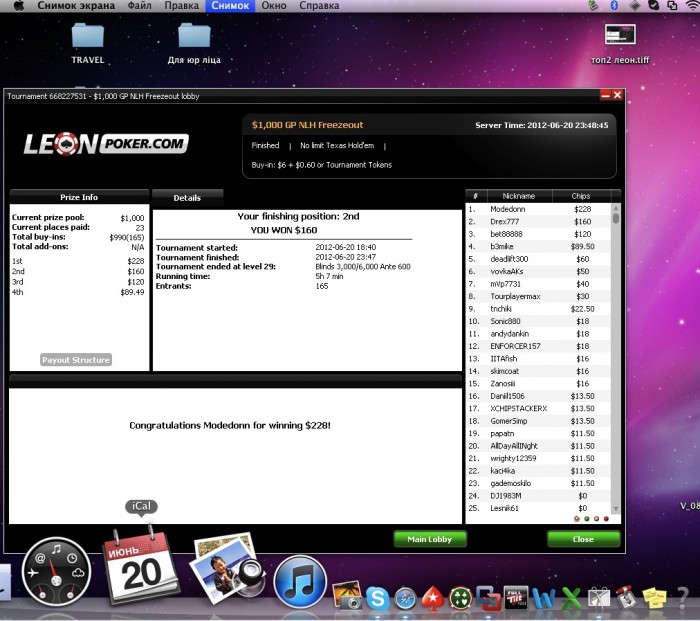This screenshot has height=621, width=700.
Task: Open iPhoto from the Dock
Action: pyautogui.click(x=348, y=596)
